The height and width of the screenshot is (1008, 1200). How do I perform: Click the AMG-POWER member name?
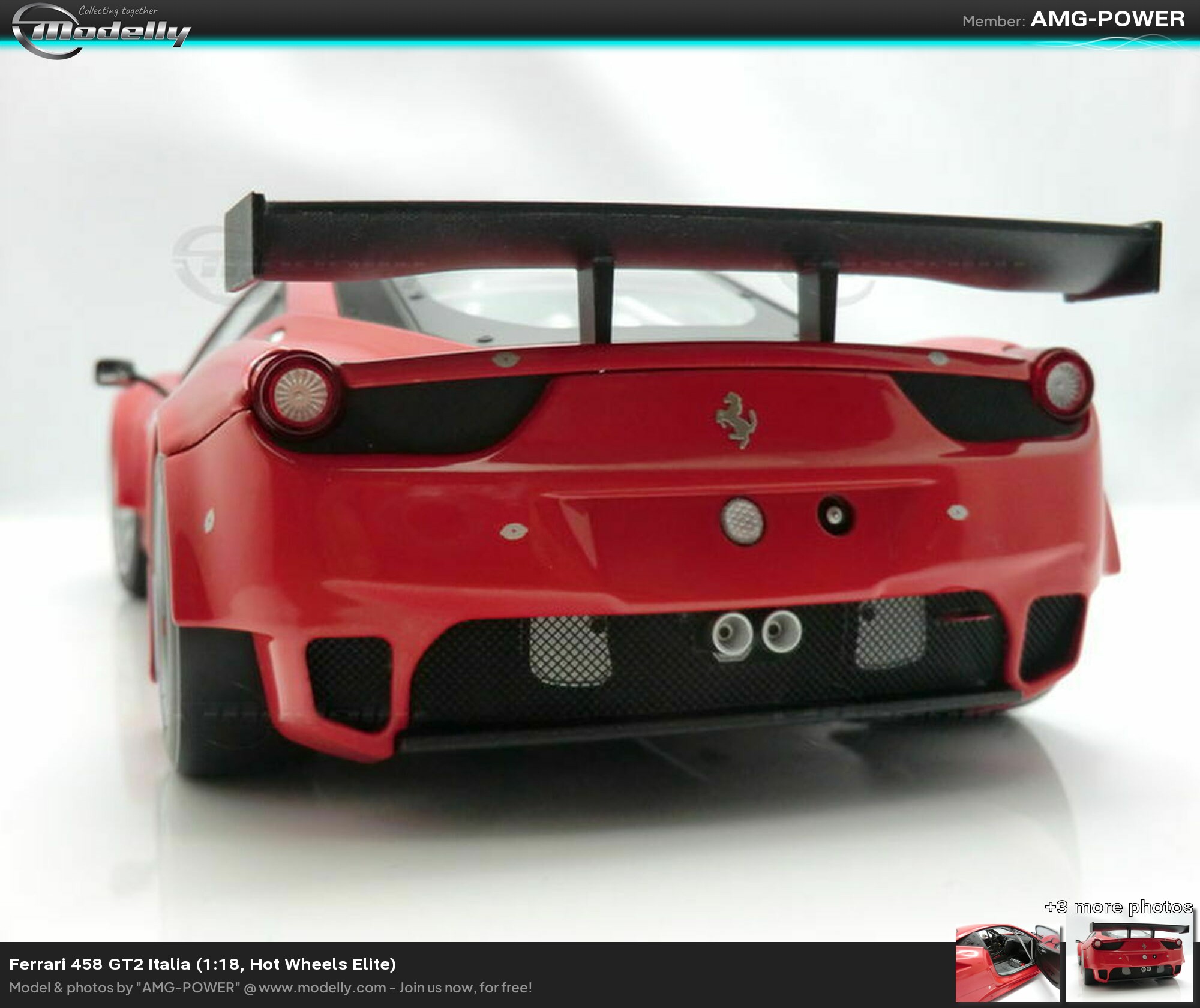pos(1107,19)
